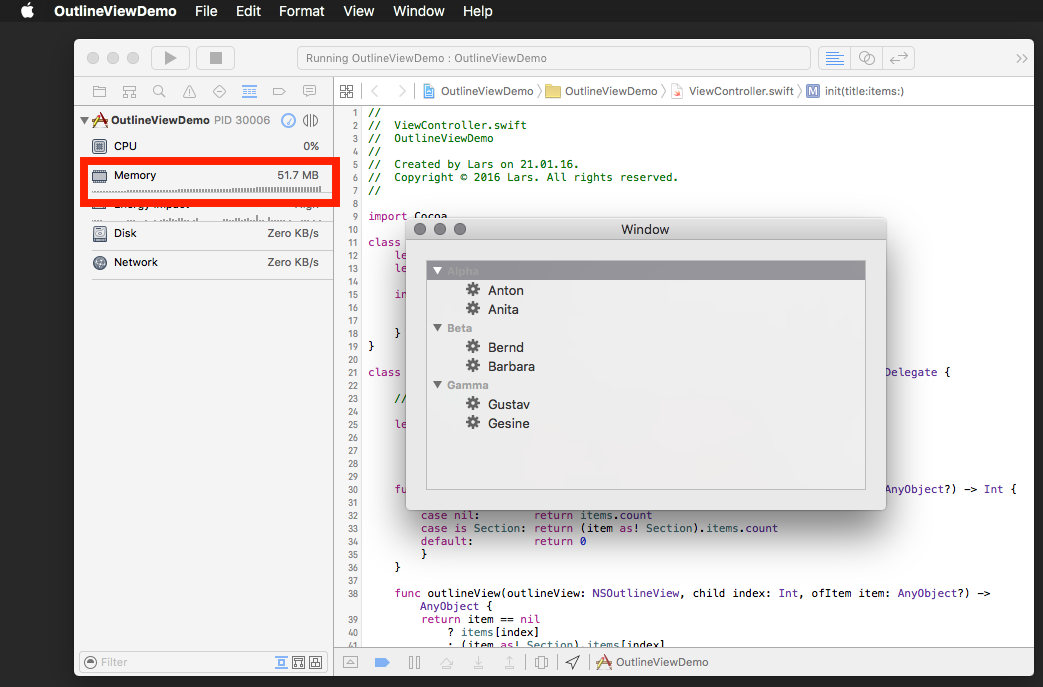Select the Debug navigator tab
This screenshot has height=687, width=1043.
tap(249, 91)
